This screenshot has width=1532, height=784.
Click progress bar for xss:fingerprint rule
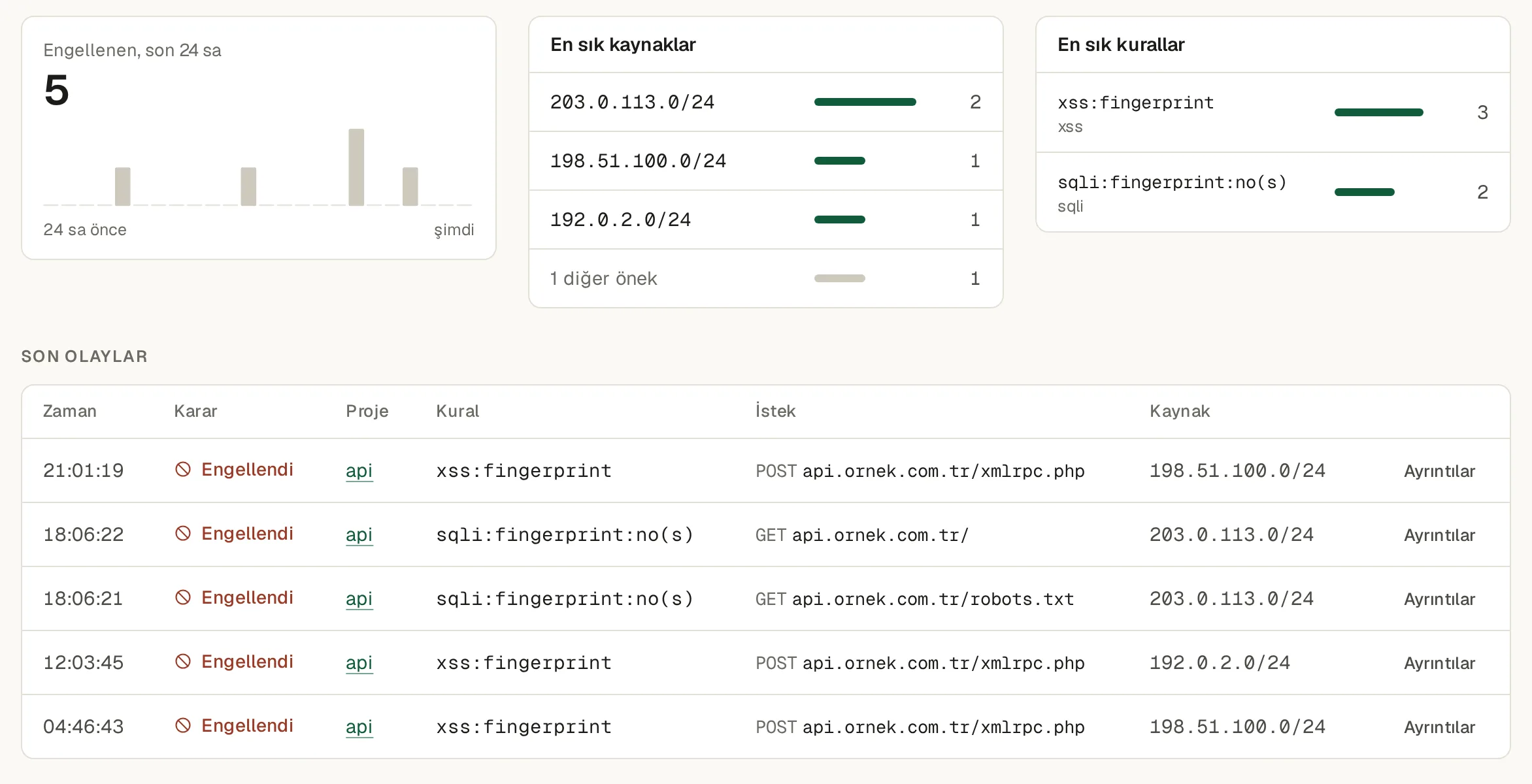click(x=1378, y=112)
